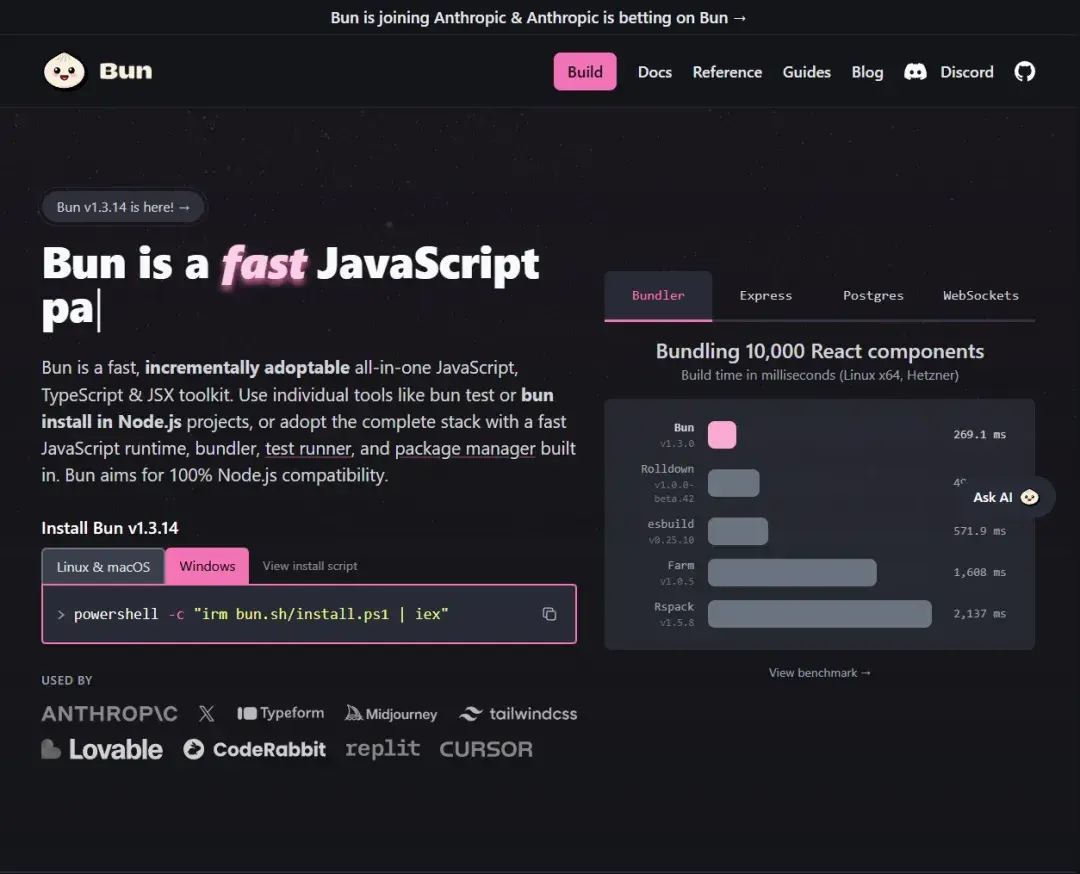Click the Farm benchmark bar
1080x874 pixels.
792,572
